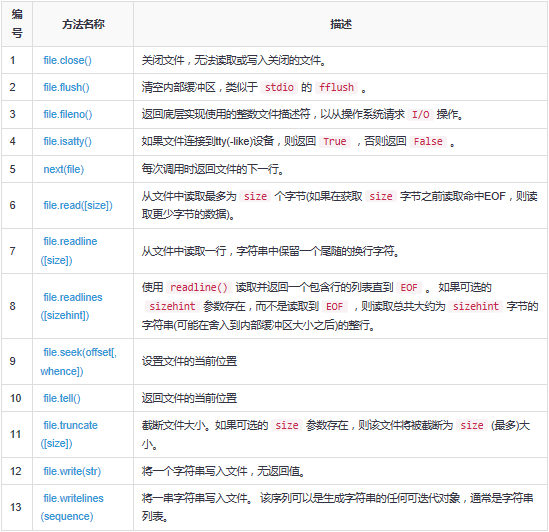Click the True code tag in isatty row
The width and height of the screenshot is (549, 532).
point(335,141)
